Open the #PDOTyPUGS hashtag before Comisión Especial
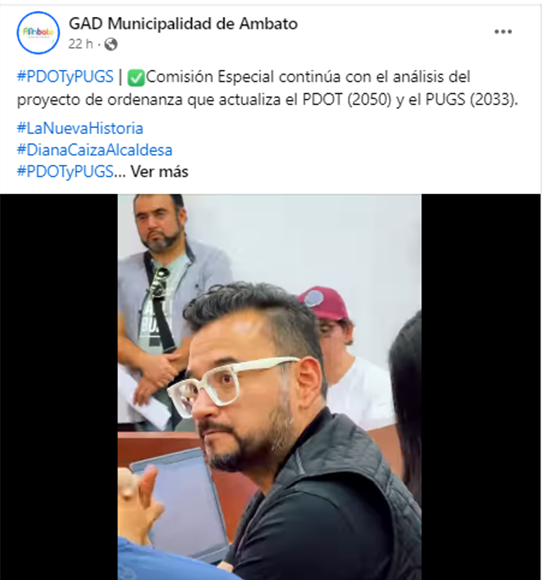This screenshot has width=542, height=580. (65, 77)
